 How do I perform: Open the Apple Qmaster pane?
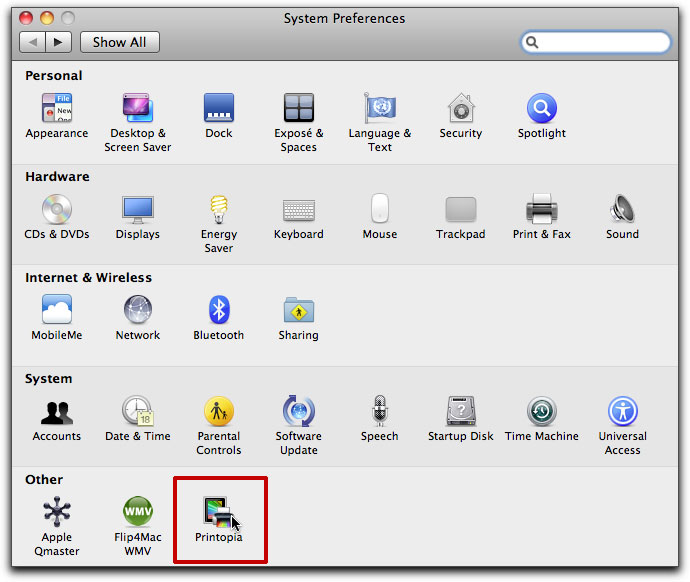click(57, 513)
